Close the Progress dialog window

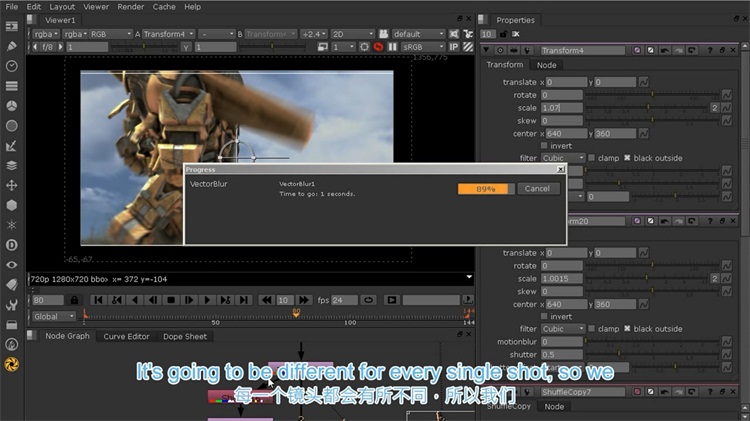561,169
